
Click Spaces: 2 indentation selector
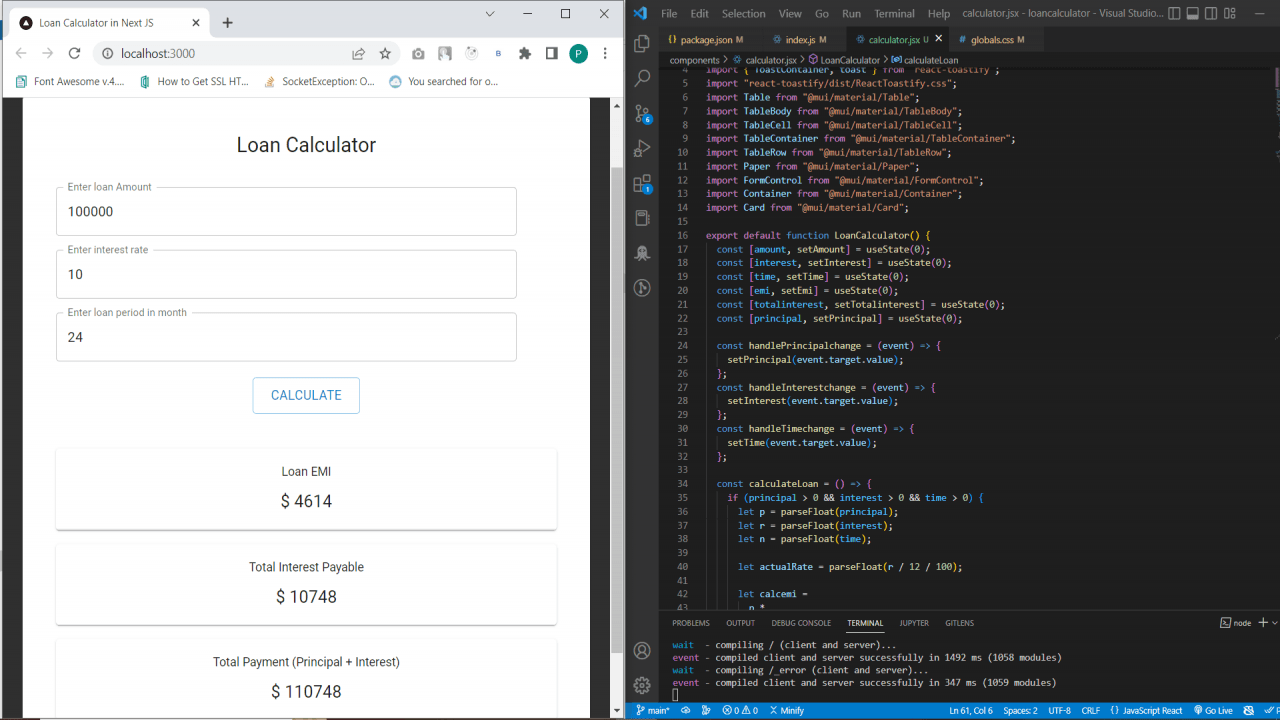1020,710
